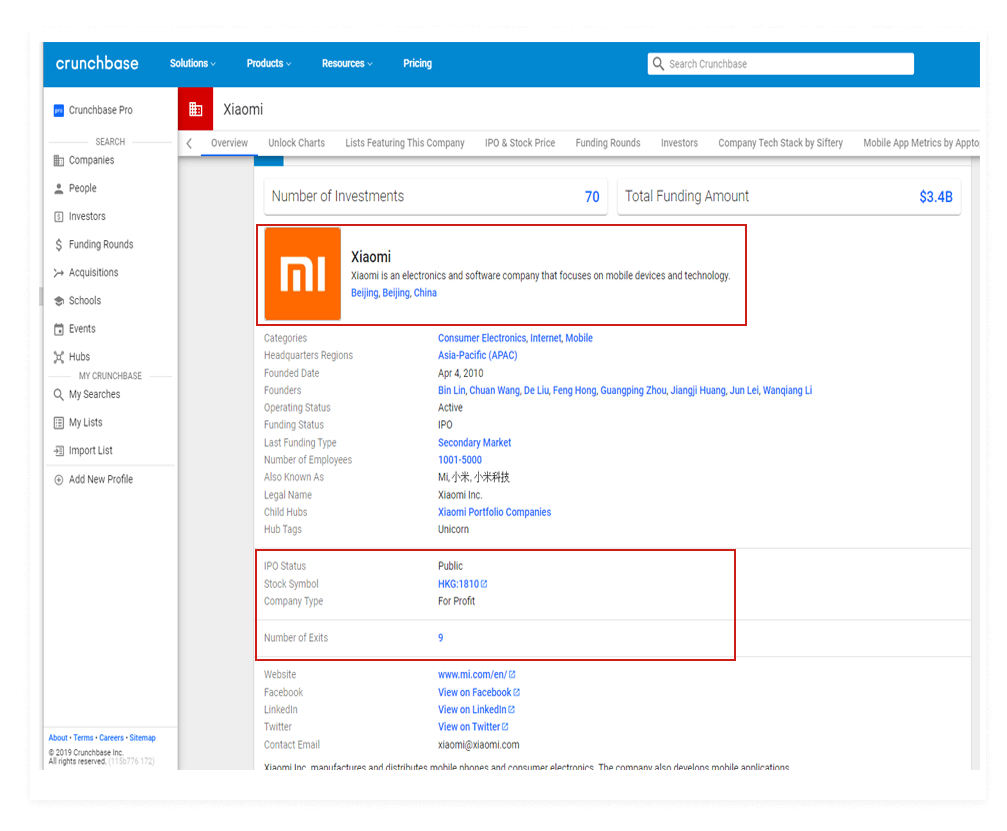1007x831 pixels.
Task: Click the Consumer Electronics category link
Action: pyautogui.click(x=482, y=338)
